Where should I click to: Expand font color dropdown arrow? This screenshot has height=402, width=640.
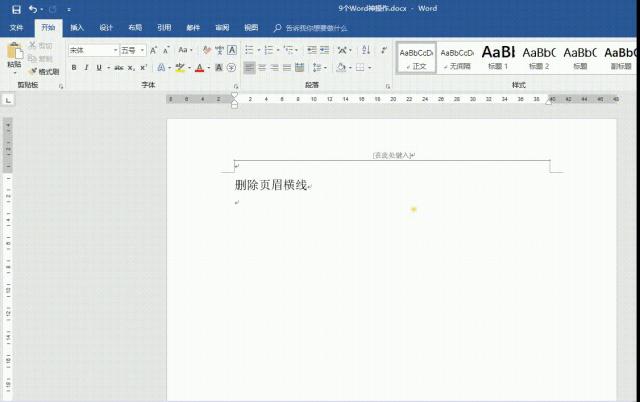tap(209, 68)
